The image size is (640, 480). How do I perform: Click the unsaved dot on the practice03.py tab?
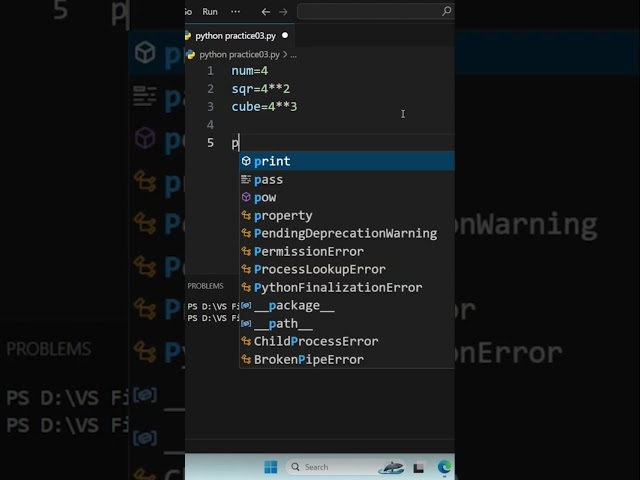(285, 36)
